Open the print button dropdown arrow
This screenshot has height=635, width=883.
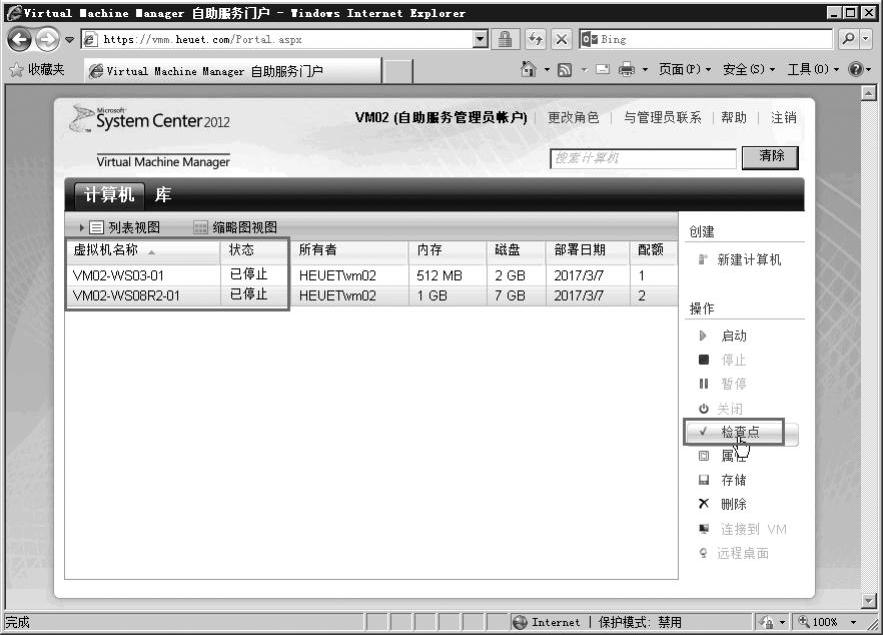click(645, 70)
